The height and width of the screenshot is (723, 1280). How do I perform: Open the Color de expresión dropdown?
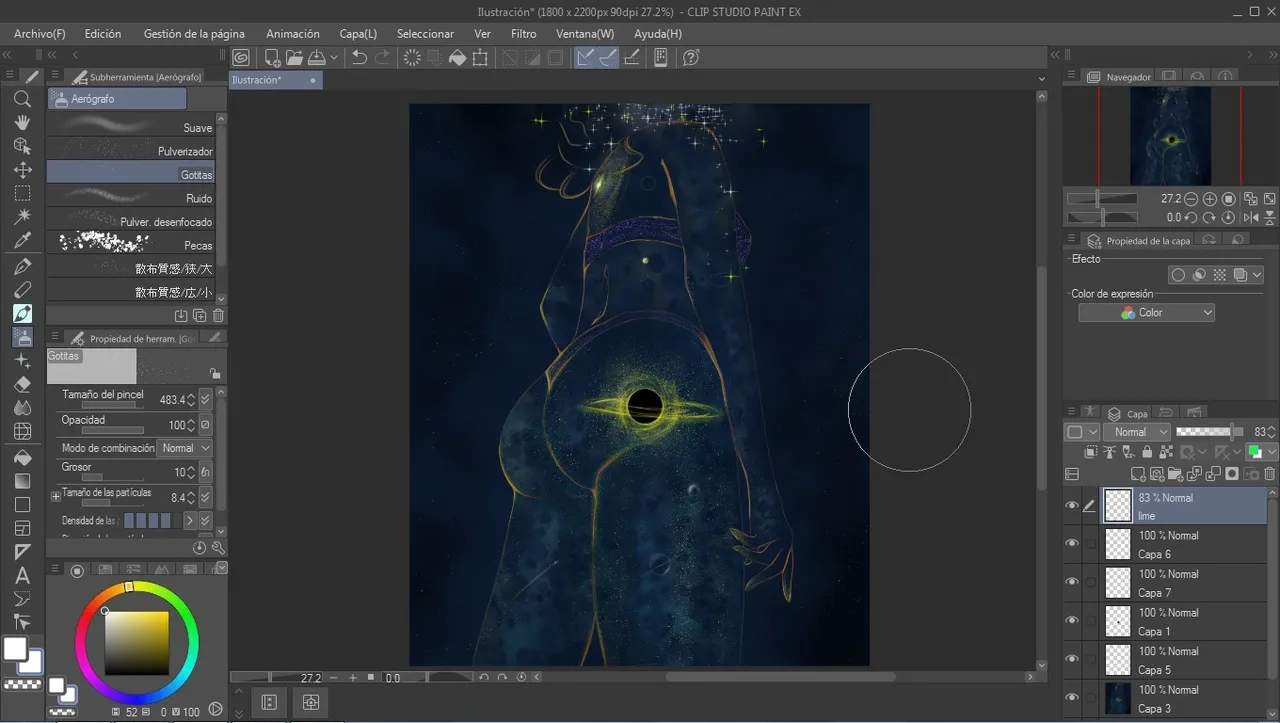[1147, 313]
